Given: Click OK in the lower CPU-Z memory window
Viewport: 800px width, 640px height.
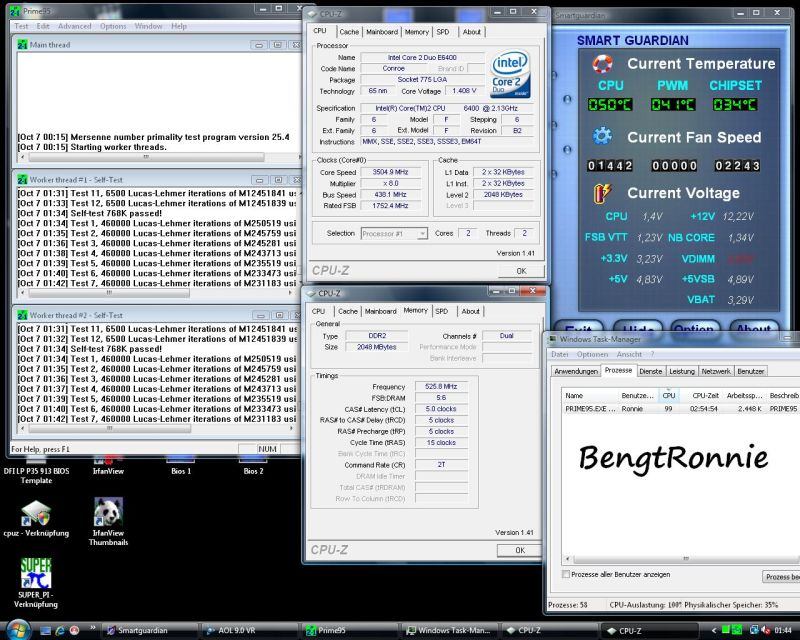Looking at the screenshot, I should 520,550.
